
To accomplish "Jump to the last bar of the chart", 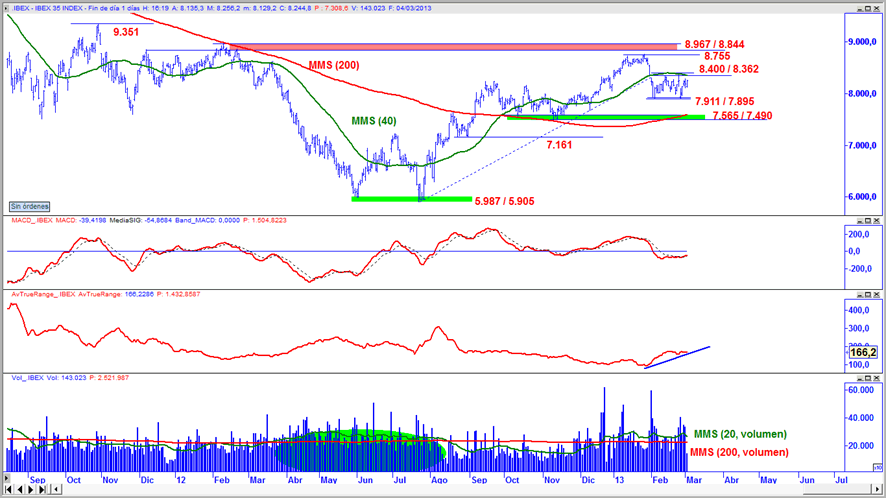I will (42, 489).
